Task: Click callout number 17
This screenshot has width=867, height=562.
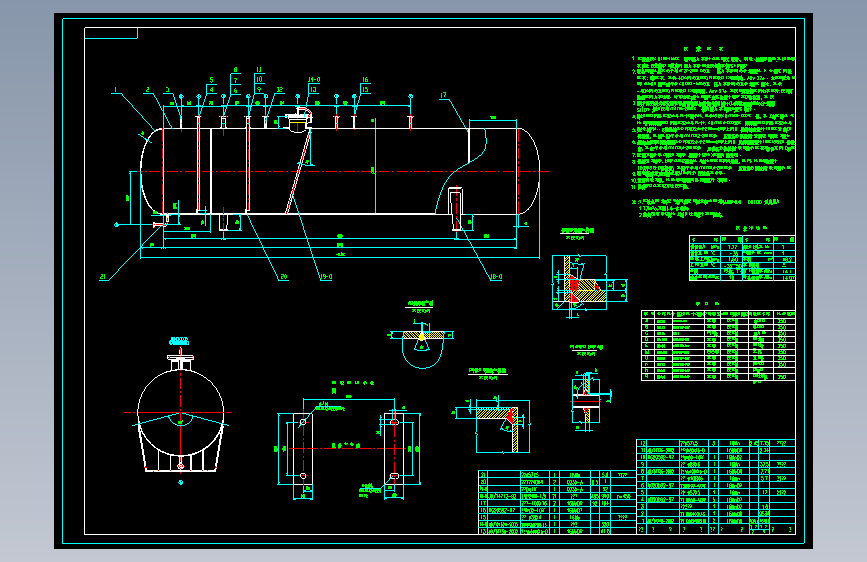Action: (443, 95)
